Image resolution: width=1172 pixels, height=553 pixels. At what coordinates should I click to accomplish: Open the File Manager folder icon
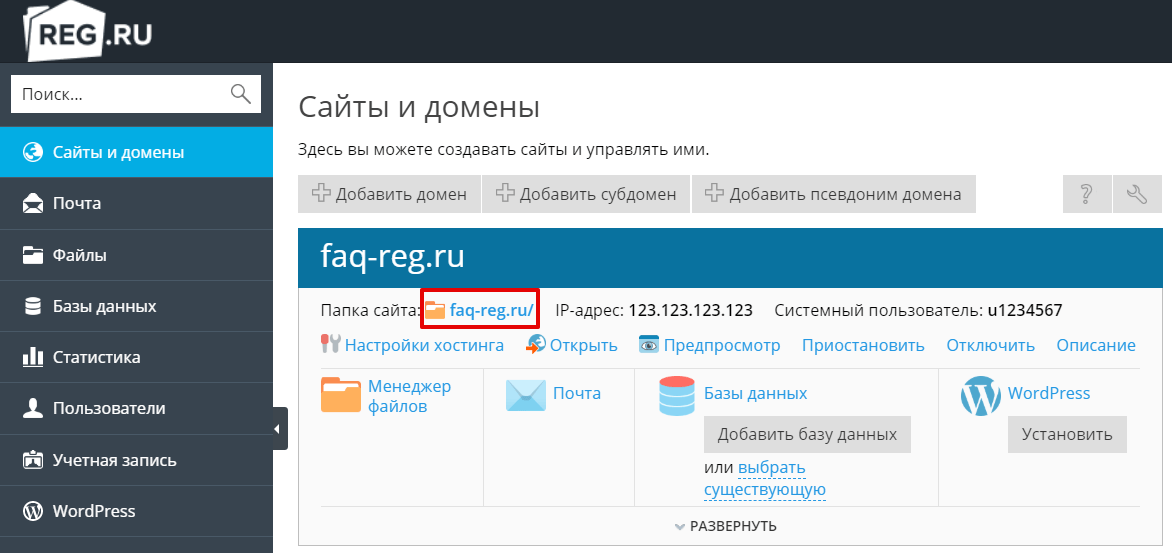341,395
